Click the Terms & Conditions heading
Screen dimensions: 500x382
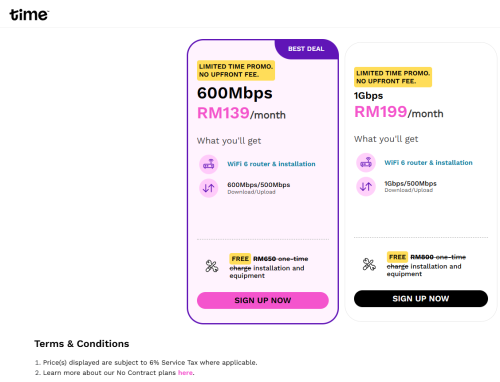82,344
